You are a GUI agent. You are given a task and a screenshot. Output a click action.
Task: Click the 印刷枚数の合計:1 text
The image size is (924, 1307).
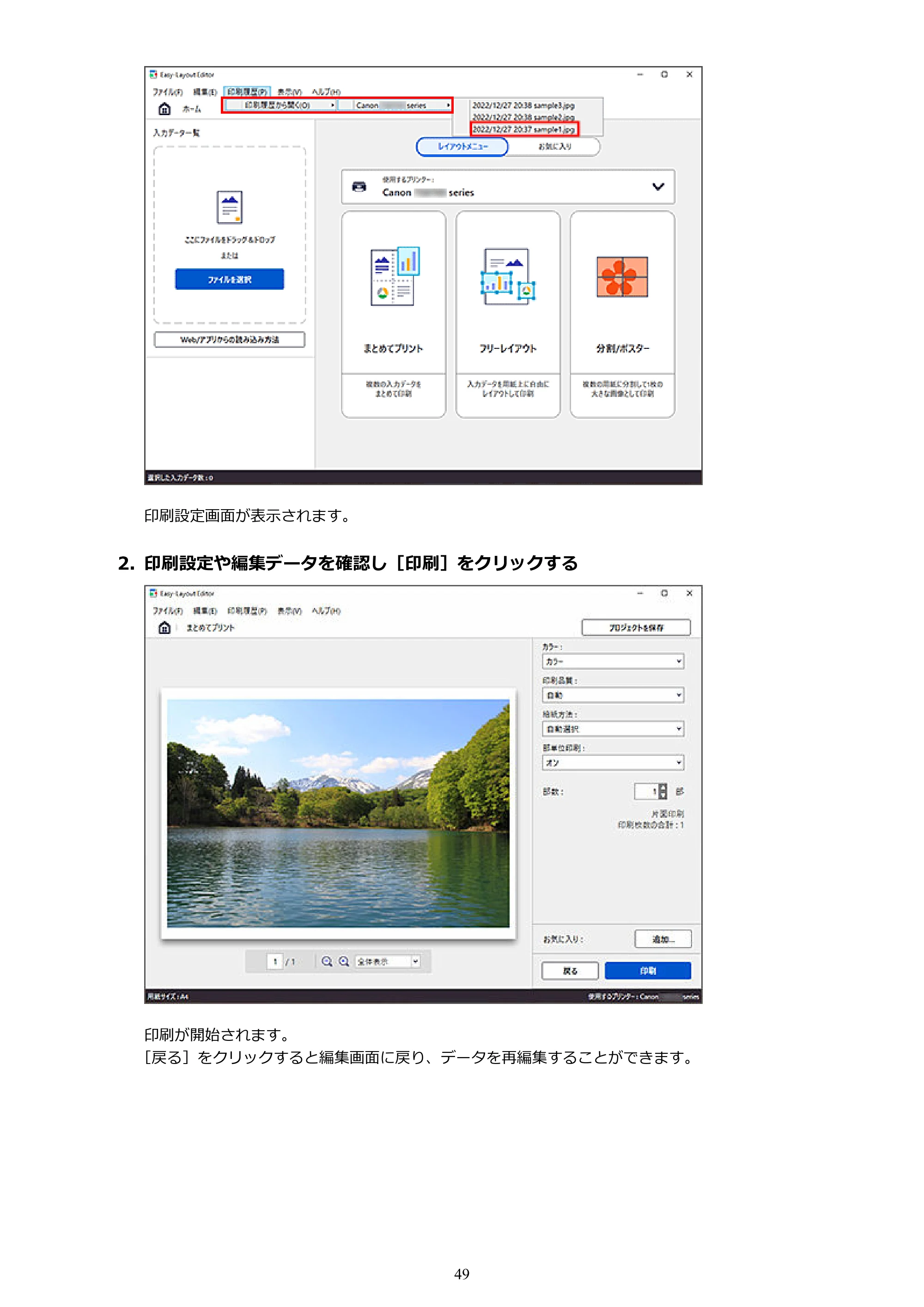point(651,825)
